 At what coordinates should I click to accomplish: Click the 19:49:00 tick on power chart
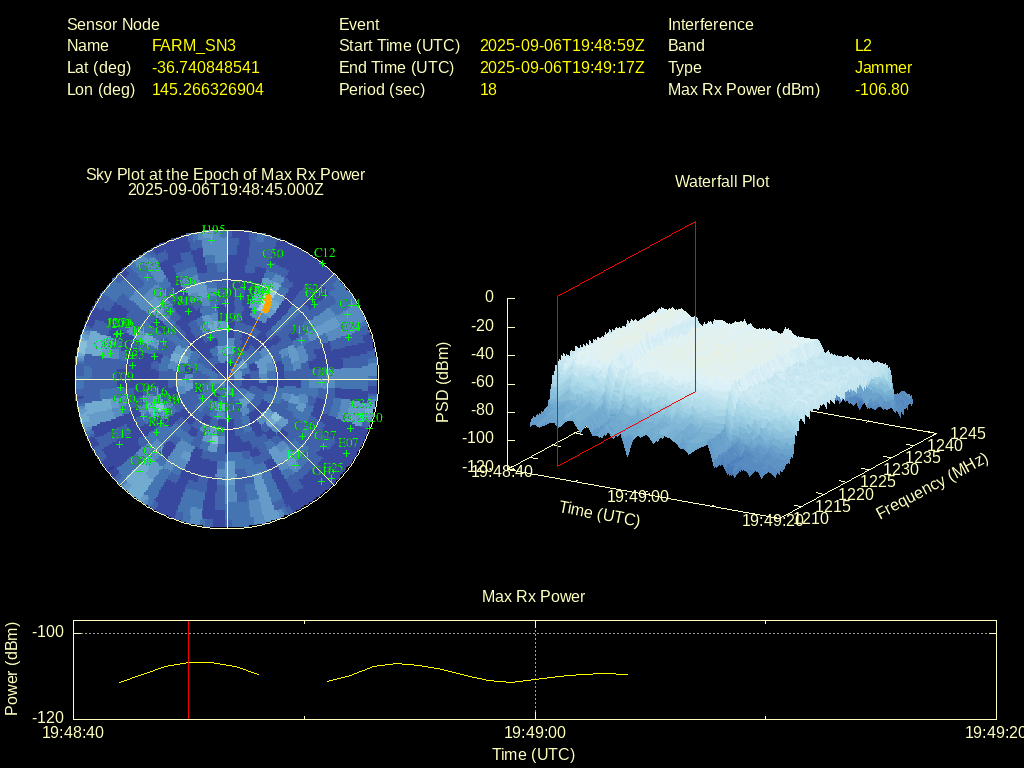pos(536,732)
